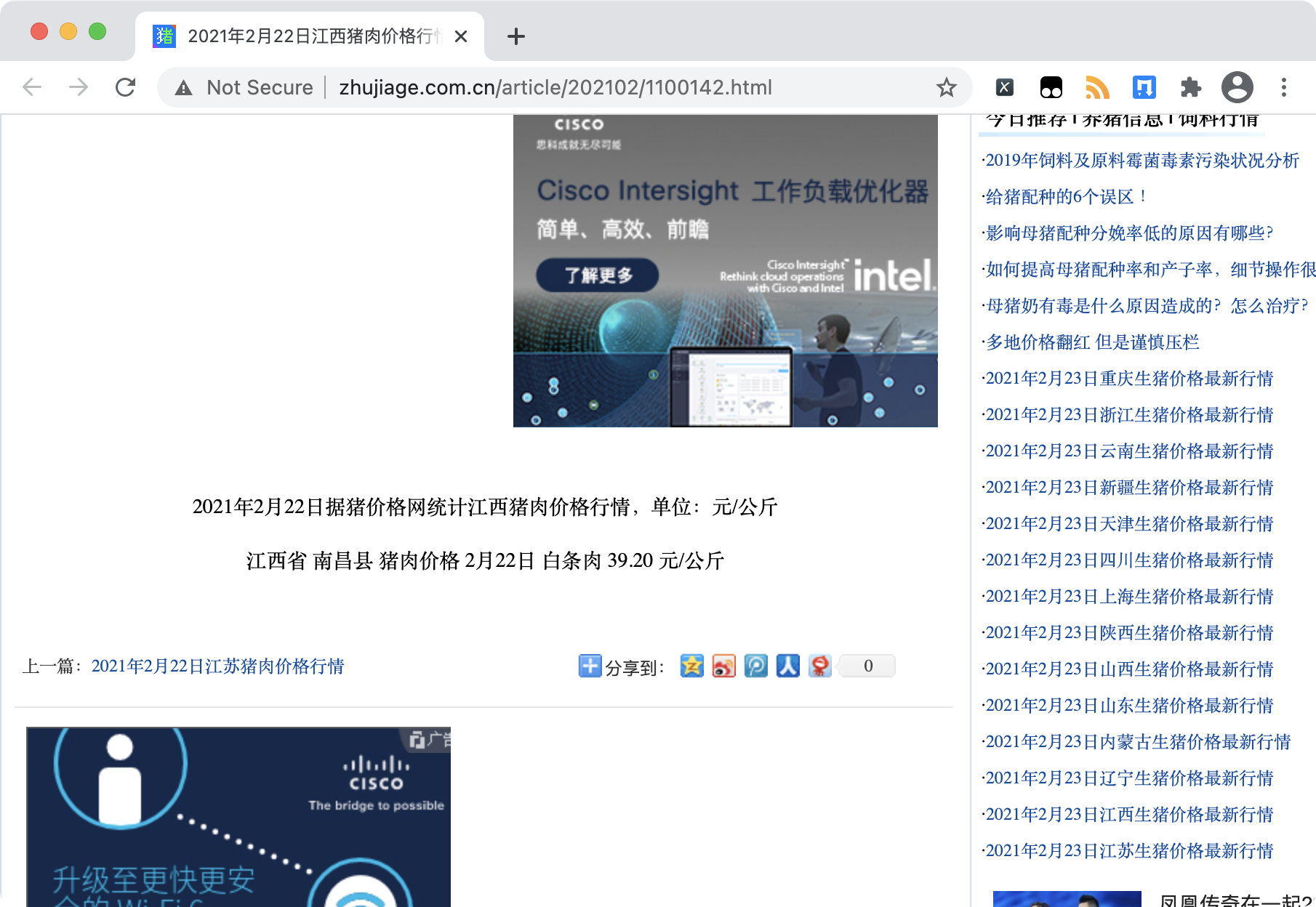Share the article to QQ Zone

click(691, 666)
